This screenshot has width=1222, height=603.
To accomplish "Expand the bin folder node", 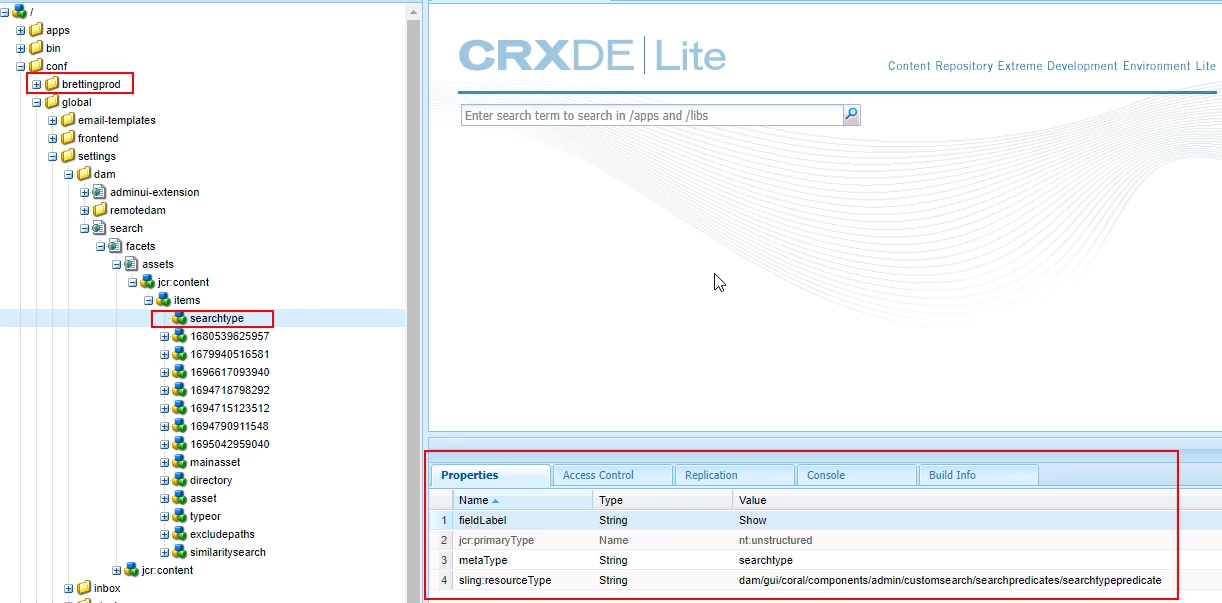I will pos(21,48).
